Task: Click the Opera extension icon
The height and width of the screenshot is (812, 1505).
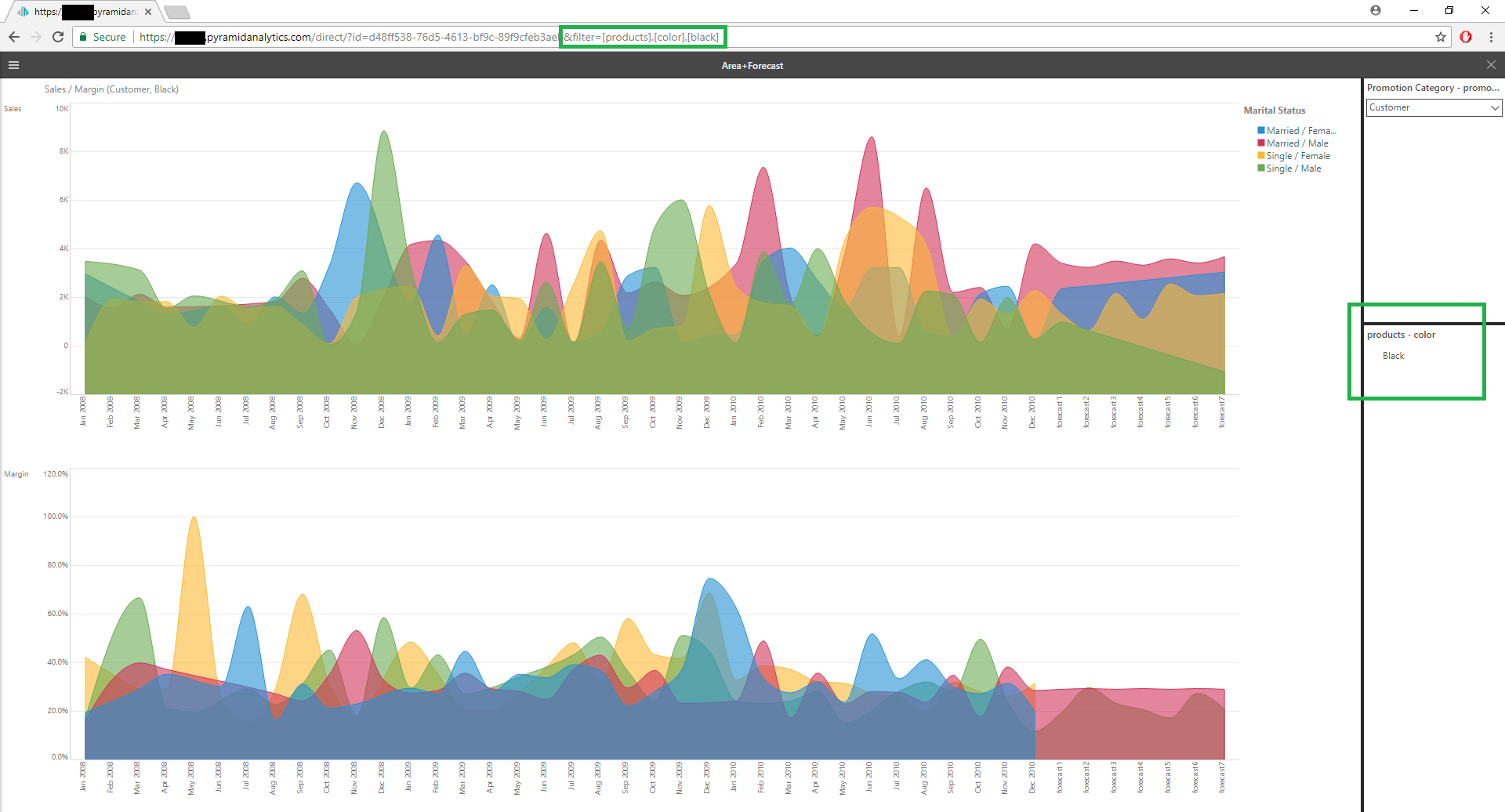Action: click(x=1466, y=37)
